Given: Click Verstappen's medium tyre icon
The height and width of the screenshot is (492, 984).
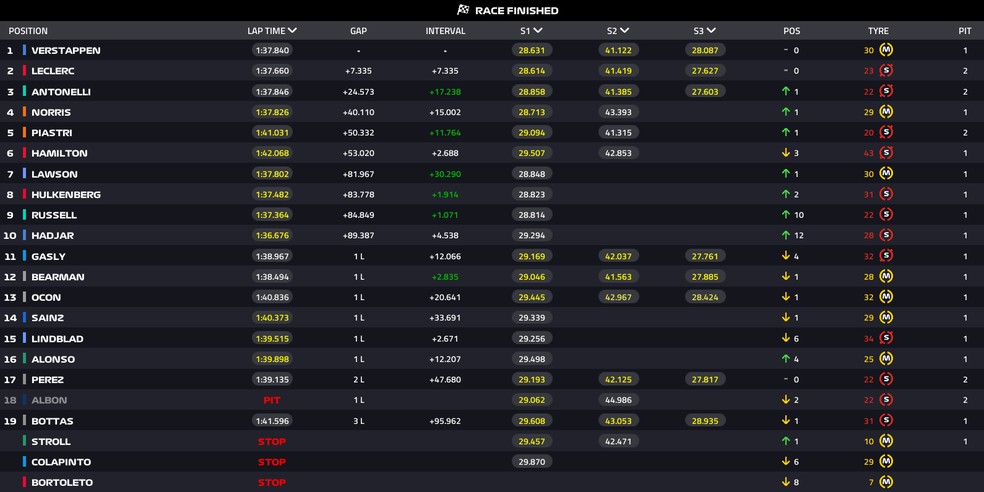Looking at the screenshot, I should (886, 50).
